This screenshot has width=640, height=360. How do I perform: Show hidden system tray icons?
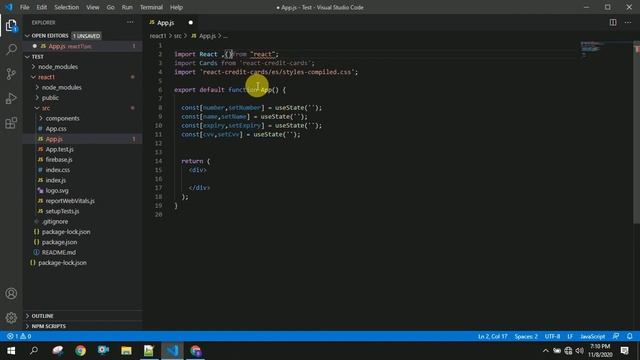(x=545, y=351)
